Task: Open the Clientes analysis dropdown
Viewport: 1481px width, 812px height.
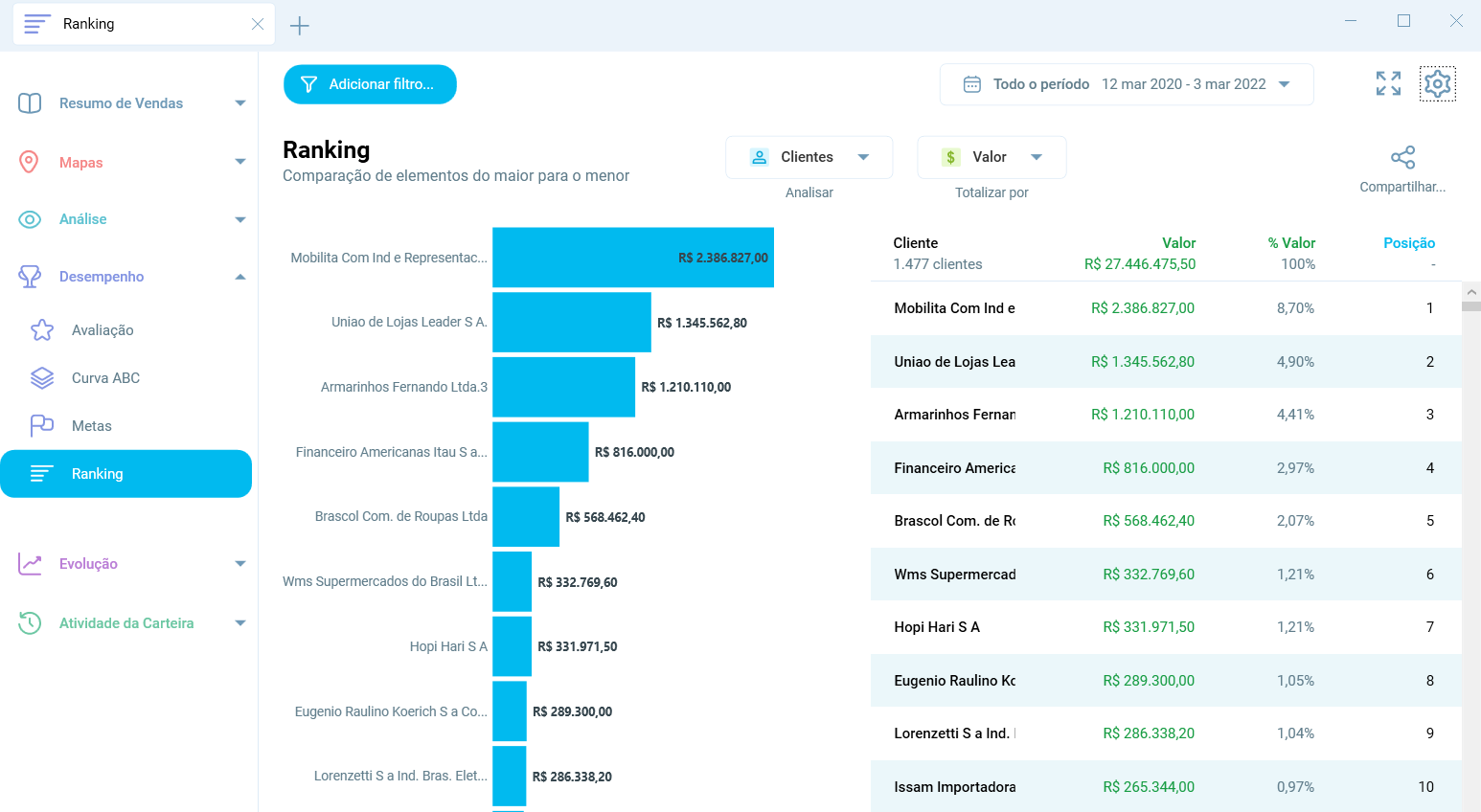Action: pos(809,157)
